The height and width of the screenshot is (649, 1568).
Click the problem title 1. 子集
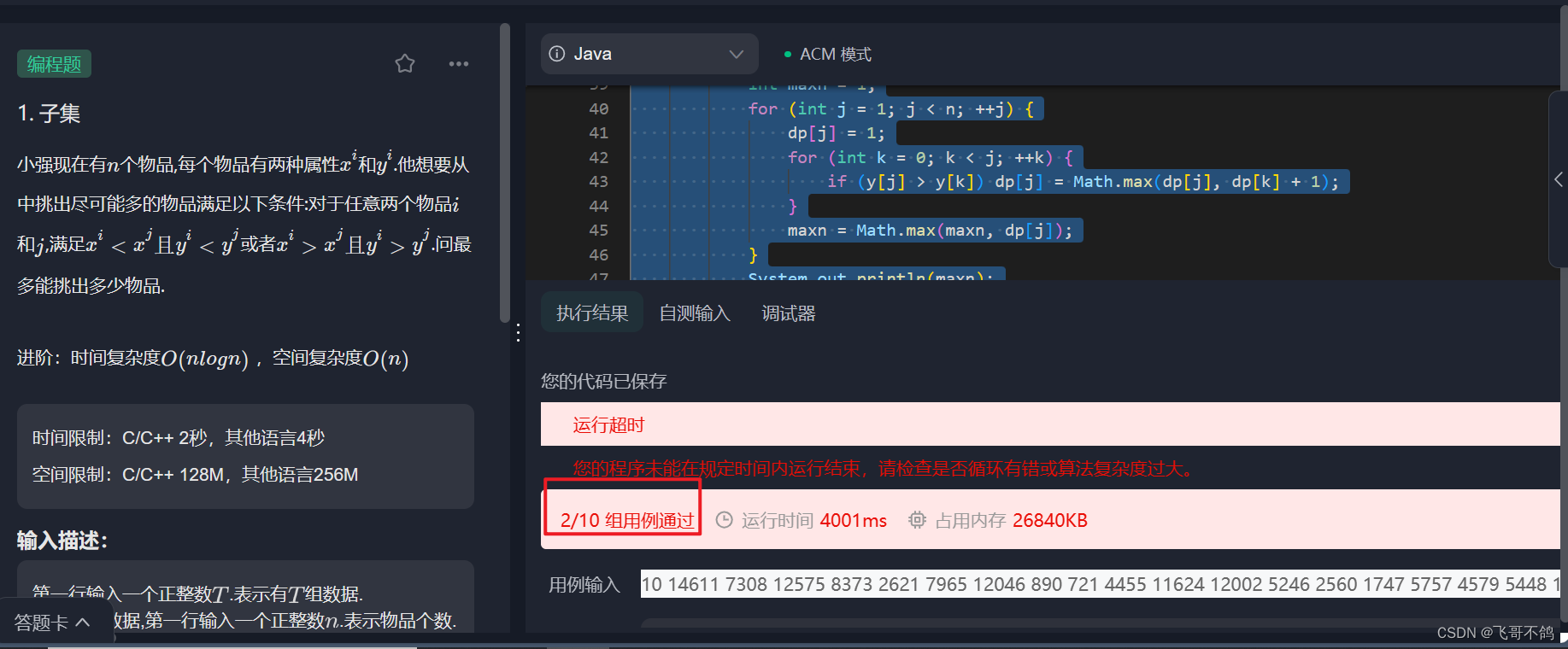click(x=49, y=114)
